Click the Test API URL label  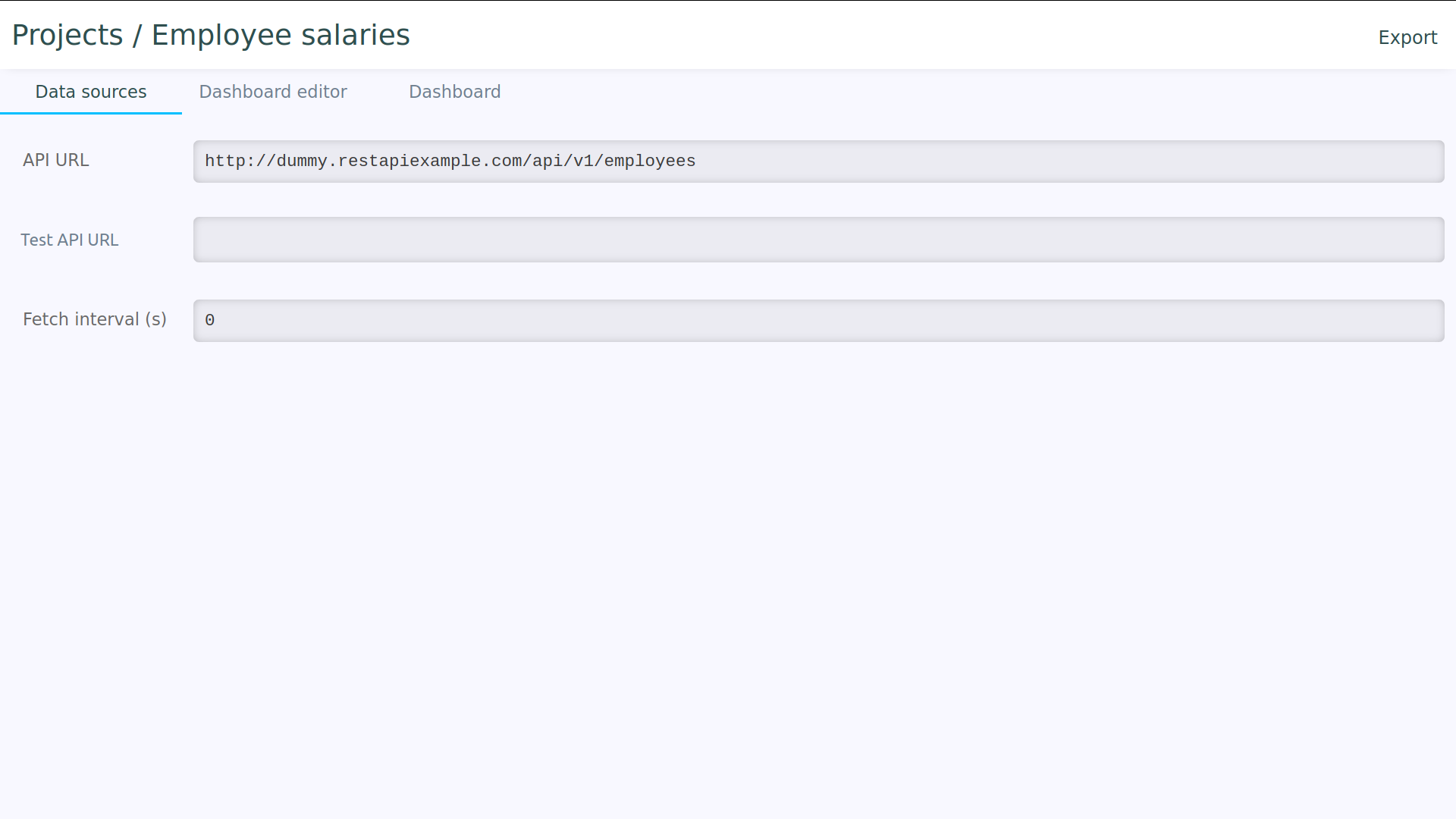[x=69, y=240]
